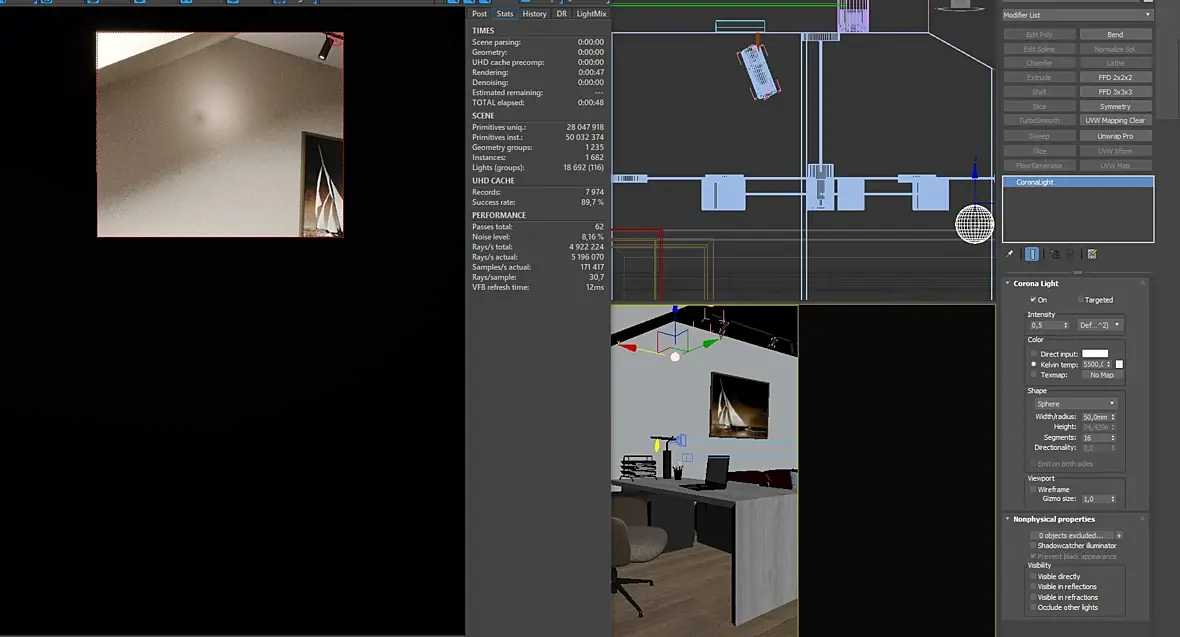Viewport: 1180px width, 637px height.
Task: Select the Texmap color option
Action: pyautogui.click(x=1034, y=375)
